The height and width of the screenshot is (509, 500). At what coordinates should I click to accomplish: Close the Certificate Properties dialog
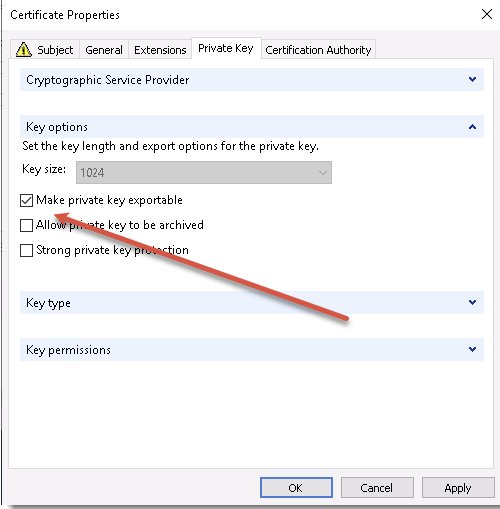click(x=487, y=14)
